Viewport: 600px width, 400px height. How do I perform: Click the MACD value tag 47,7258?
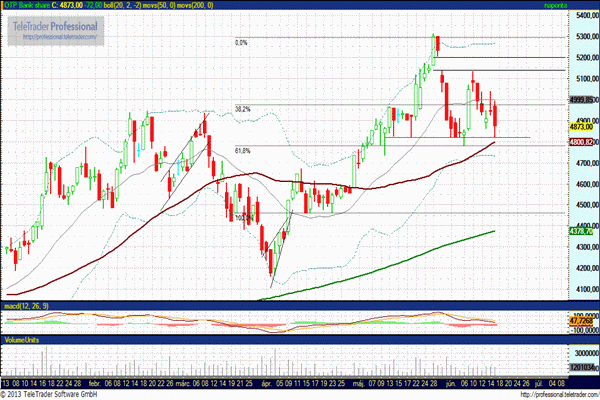pos(583,320)
